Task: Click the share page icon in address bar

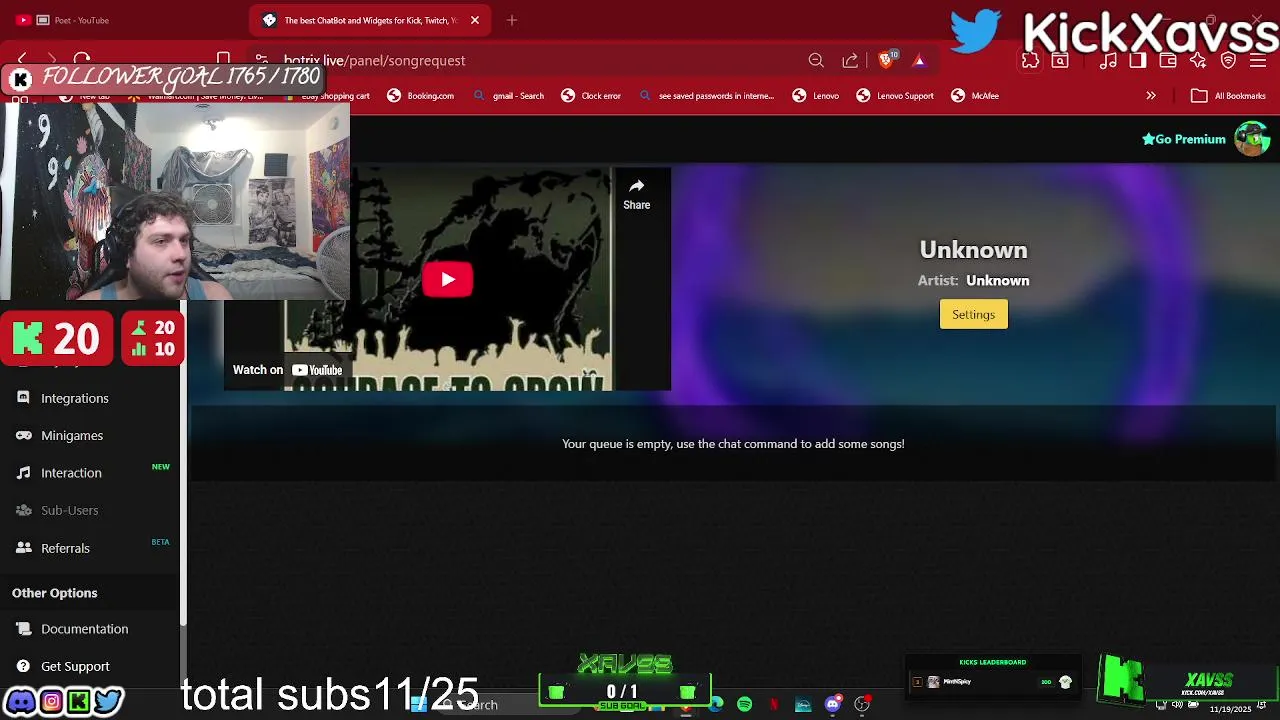Action: (x=850, y=61)
